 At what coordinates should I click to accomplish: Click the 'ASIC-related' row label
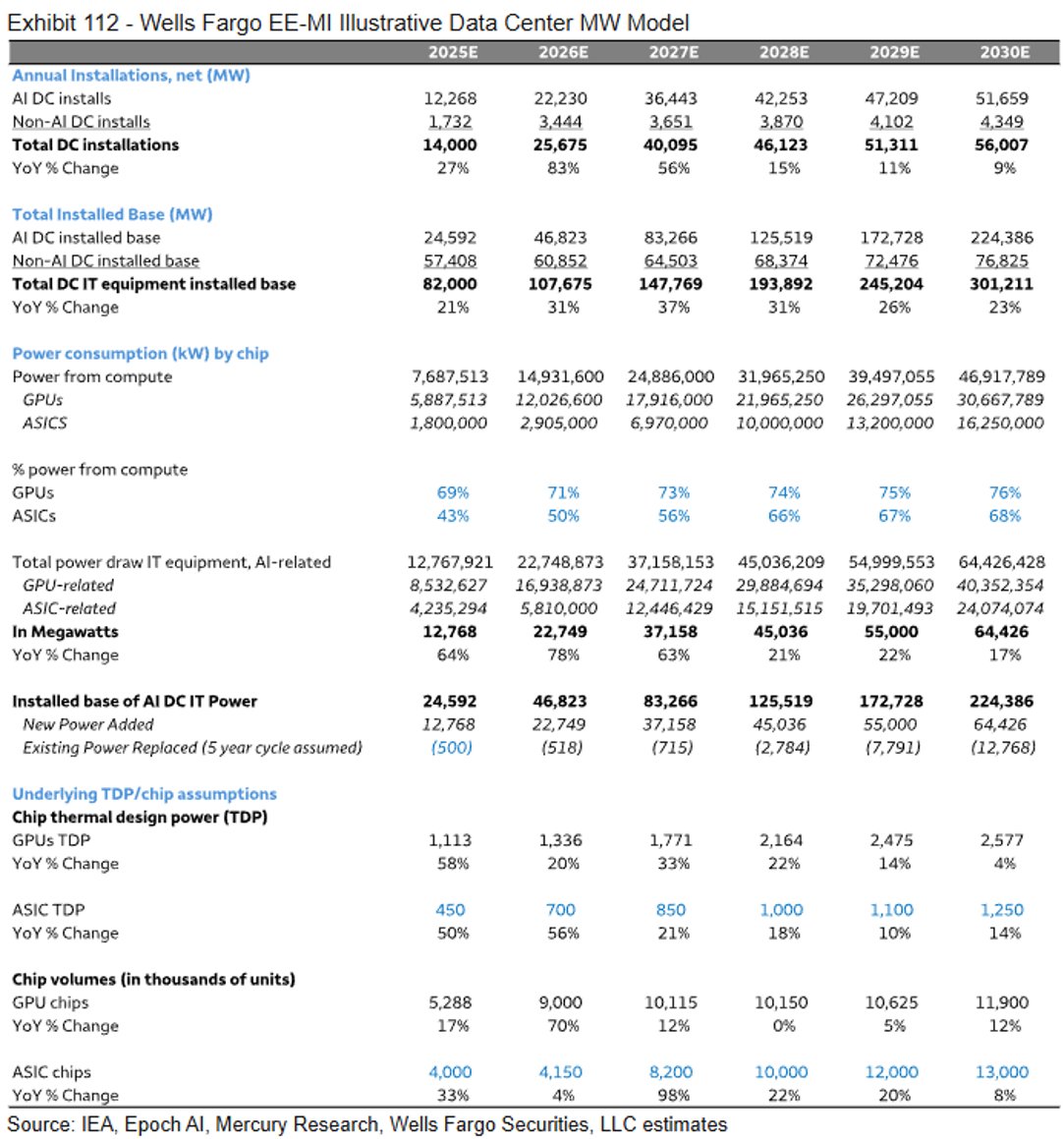(x=69, y=609)
